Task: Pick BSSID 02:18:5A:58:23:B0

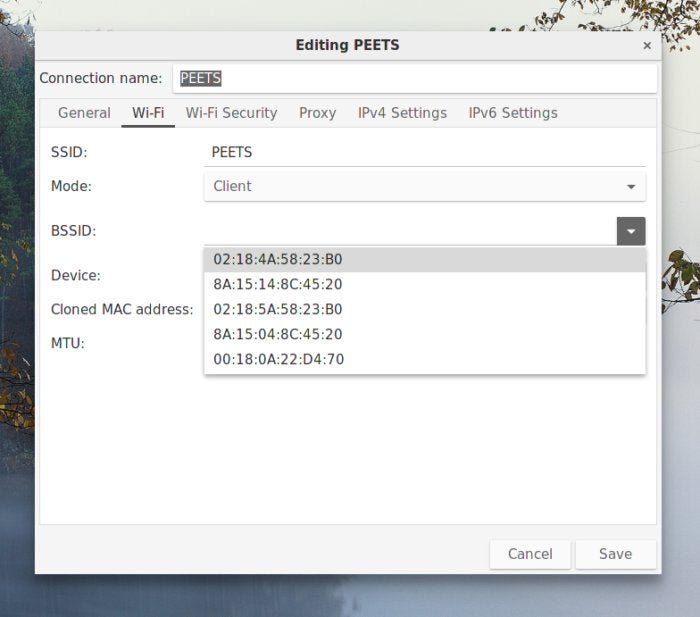Action: pyautogui.click(x=425, y=309)
